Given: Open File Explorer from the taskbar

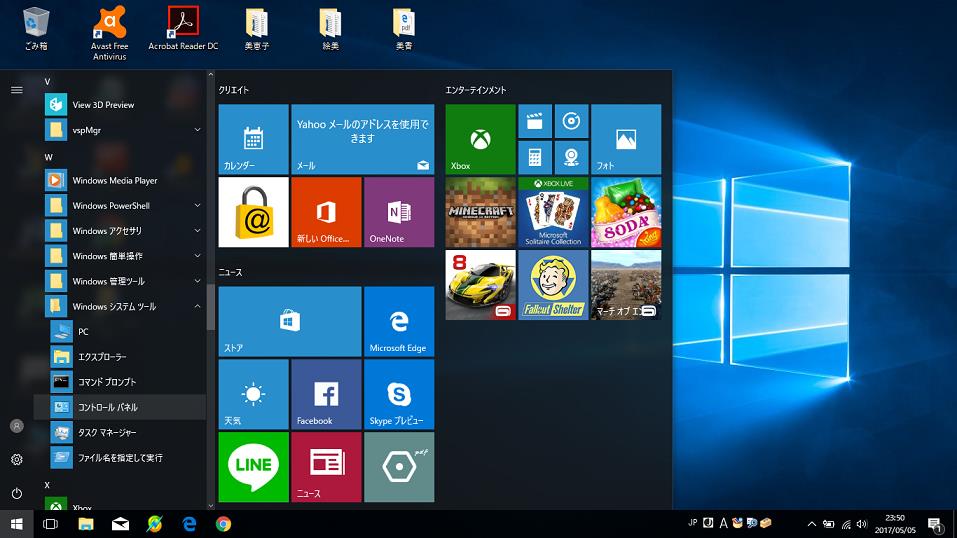Looking at the screenshot, I should [x=85, y=524].
